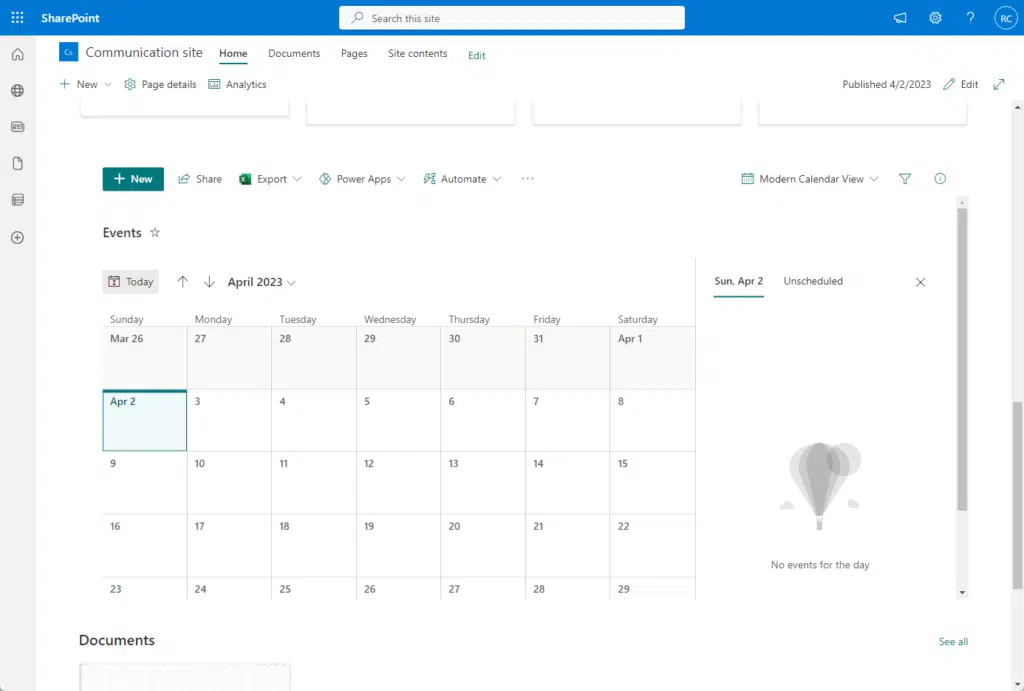Viewport: 1024px width, 691px height.
Task: Open the megaphone feedback icon in header
Action: (x=900, y=18)
